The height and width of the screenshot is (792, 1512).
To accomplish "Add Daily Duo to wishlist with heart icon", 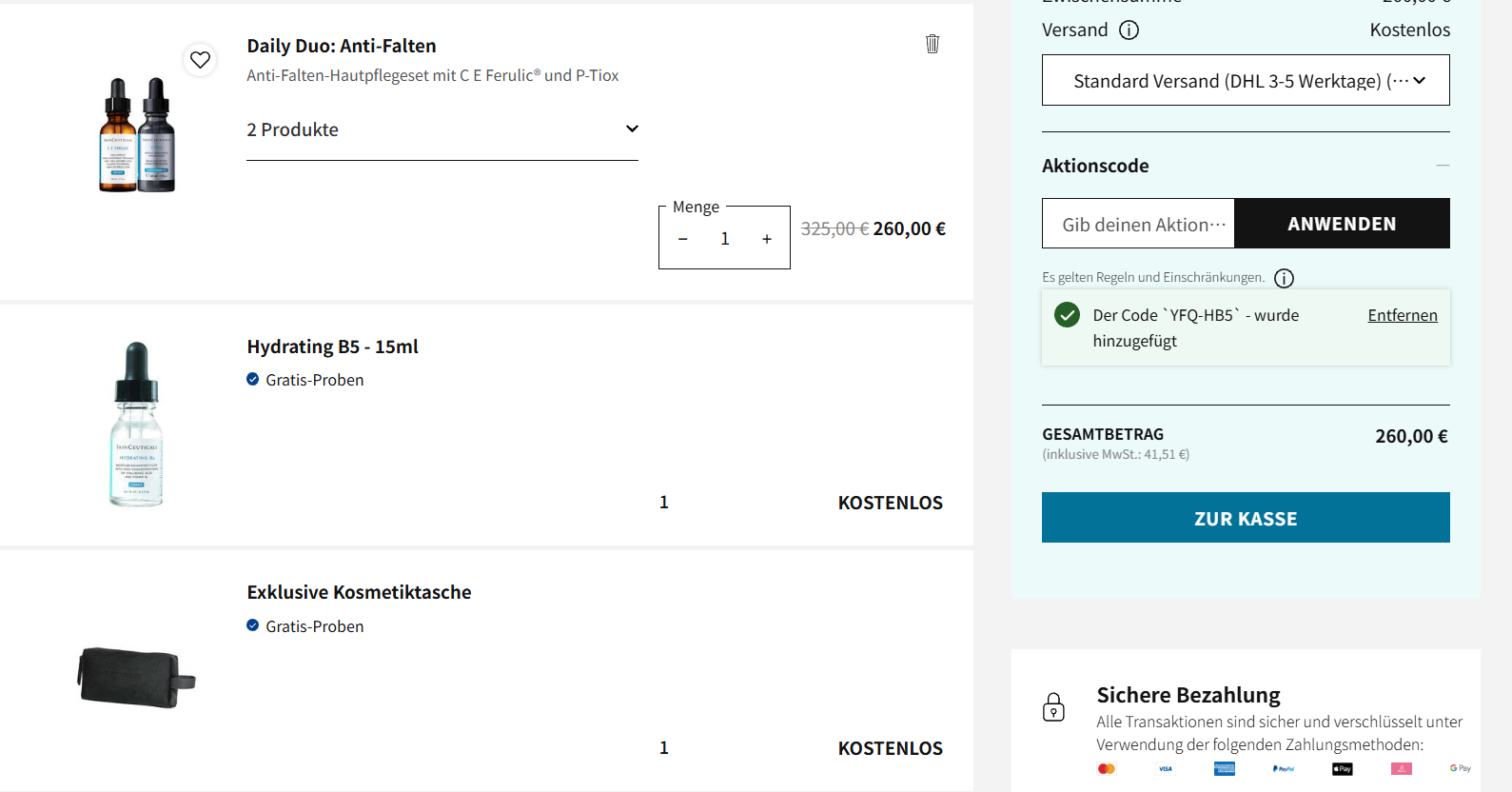I will pyautogui.click(x=200, y=60).
